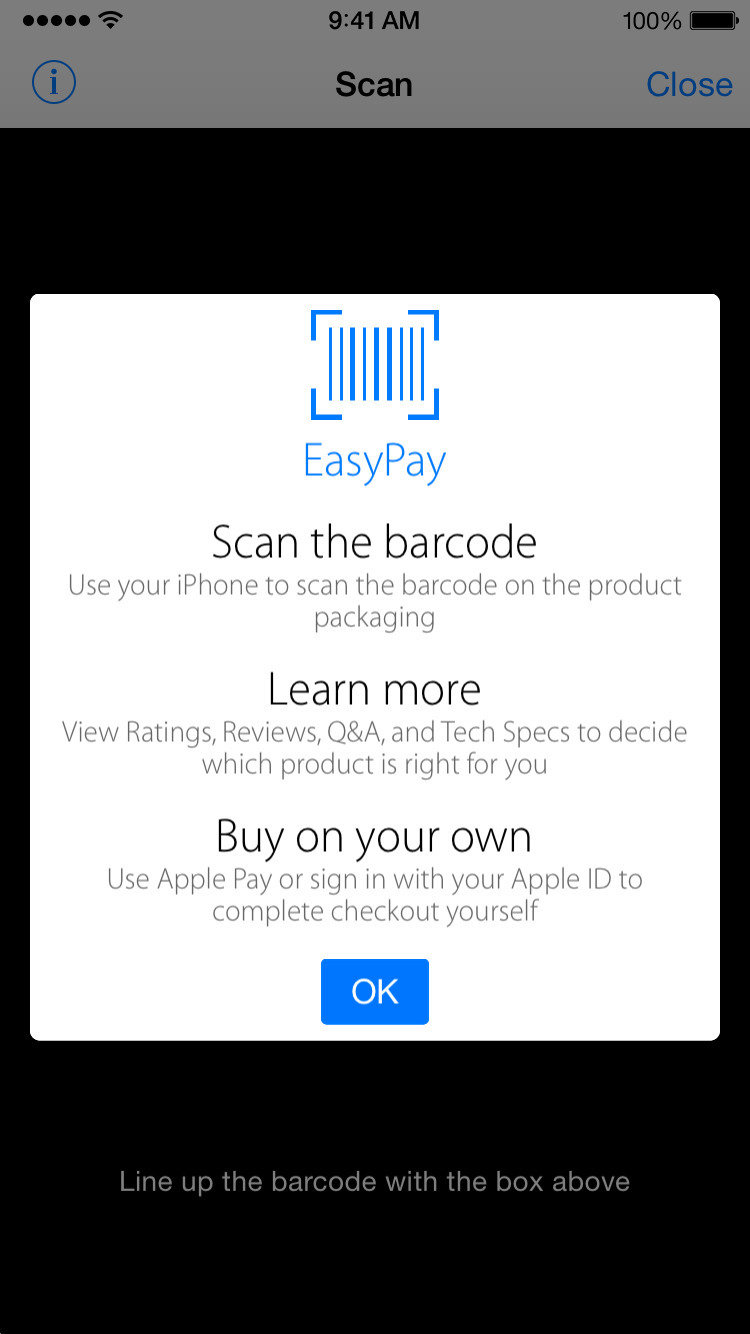This screenshot has height=1334, width=750.
Task: Tap the Learn more heading
Action: pos(375,690)
